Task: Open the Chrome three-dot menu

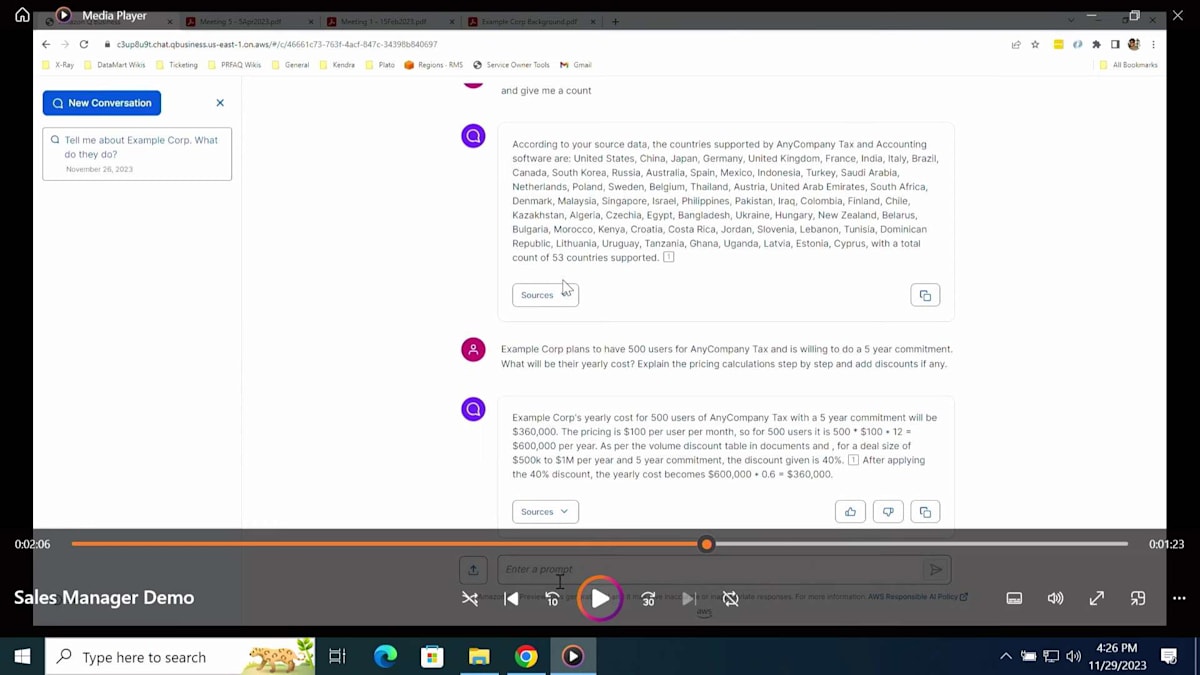Action: point(1153,44)
